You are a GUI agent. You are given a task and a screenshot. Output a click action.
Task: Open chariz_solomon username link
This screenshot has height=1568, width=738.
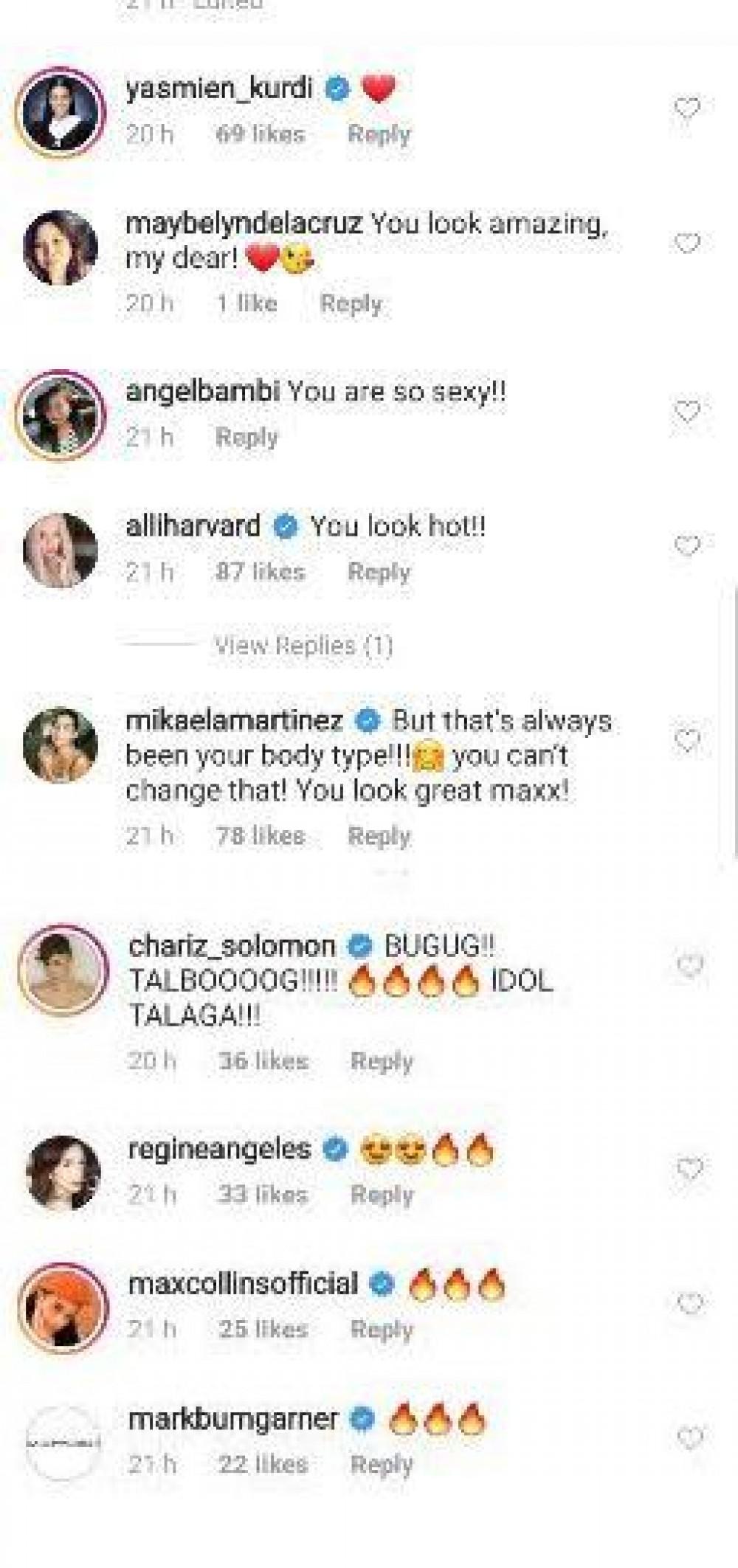(x=232, y=946)
